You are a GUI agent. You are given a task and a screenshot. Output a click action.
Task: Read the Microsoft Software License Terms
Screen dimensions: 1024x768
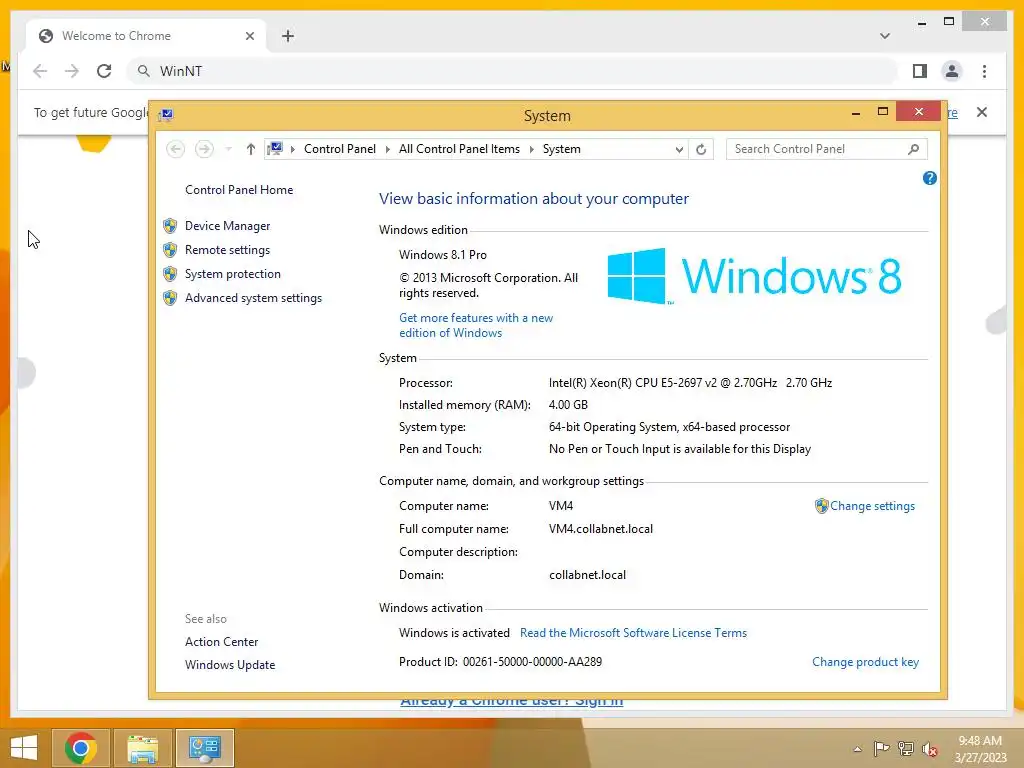point(633,633)
